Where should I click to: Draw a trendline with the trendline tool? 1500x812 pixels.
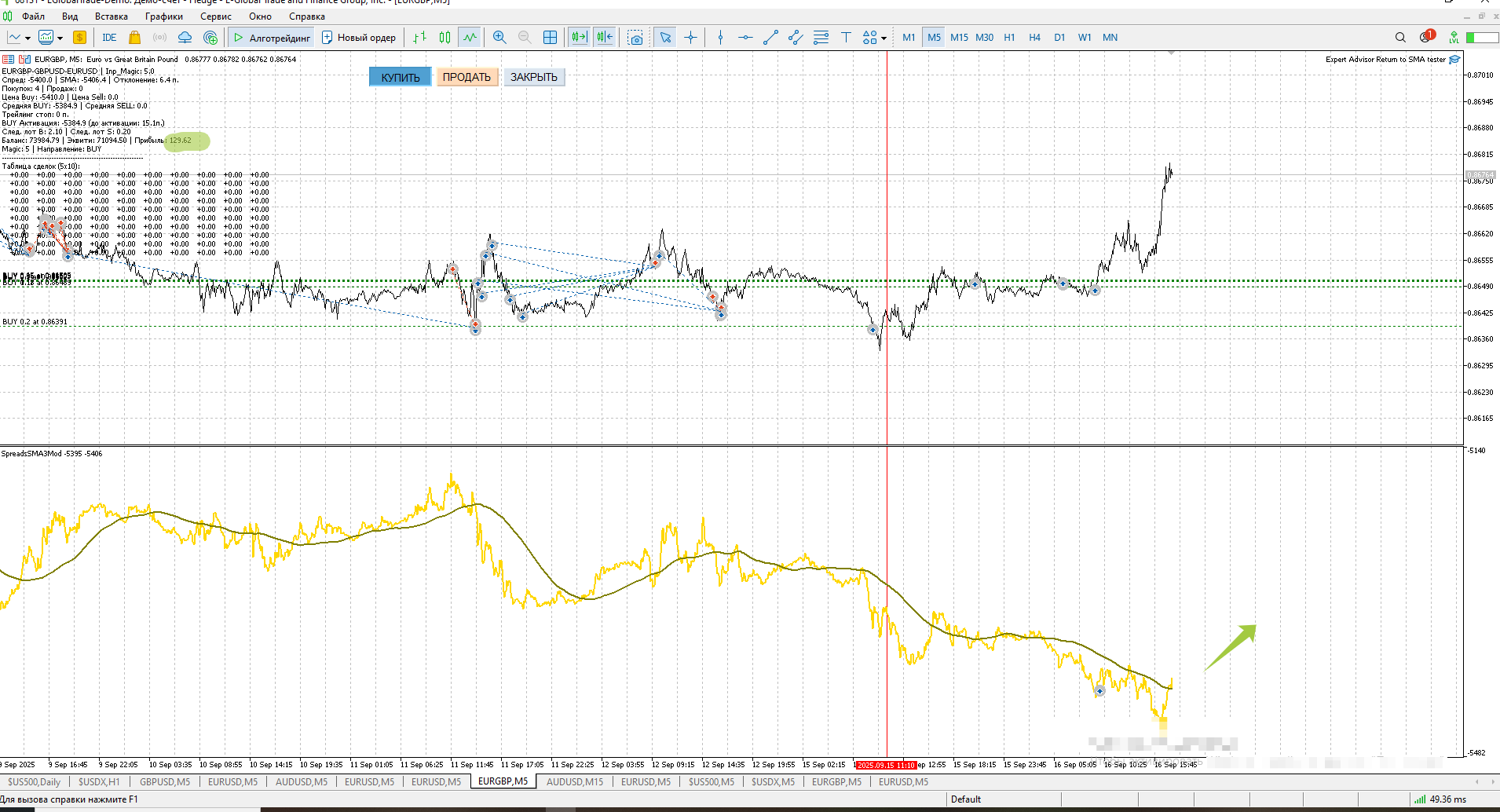pos(770,38)
